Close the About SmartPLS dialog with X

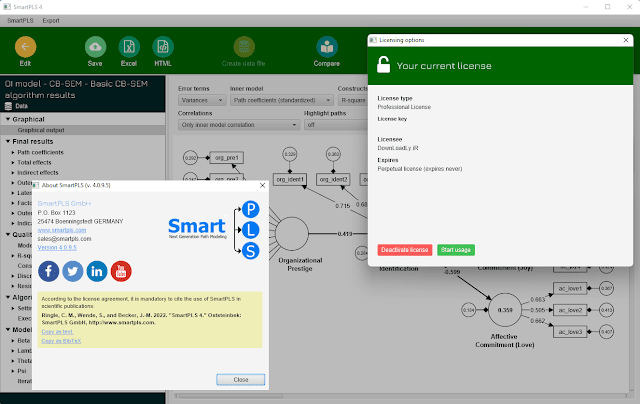pyautogui.click(x=262, y=185)
